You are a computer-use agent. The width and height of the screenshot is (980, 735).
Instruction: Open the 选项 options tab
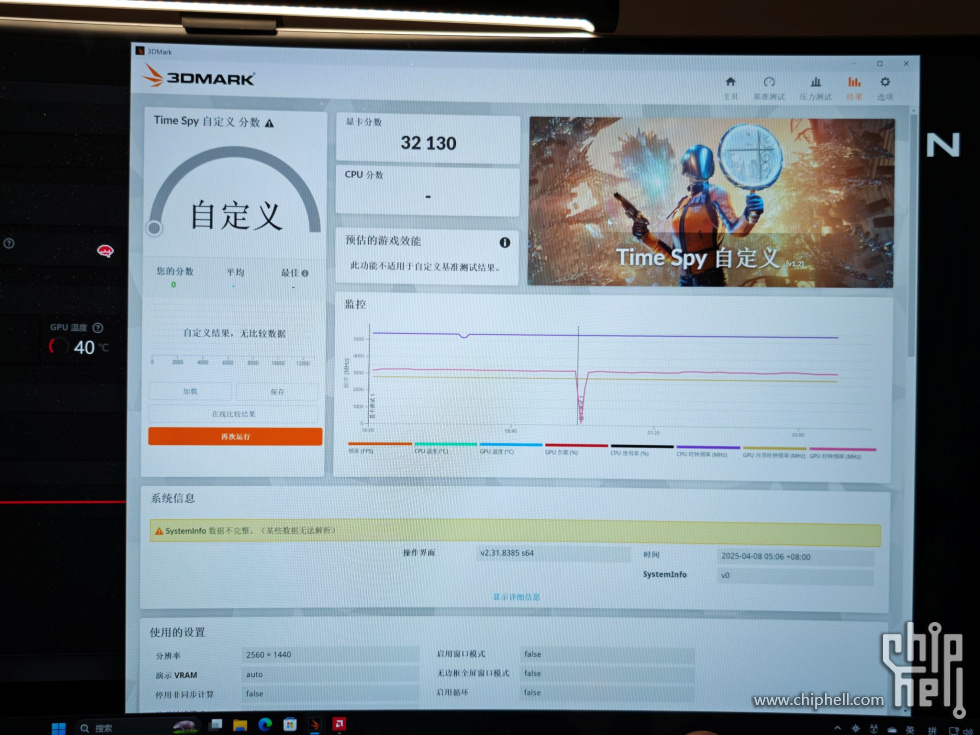[x=885, y=88]
